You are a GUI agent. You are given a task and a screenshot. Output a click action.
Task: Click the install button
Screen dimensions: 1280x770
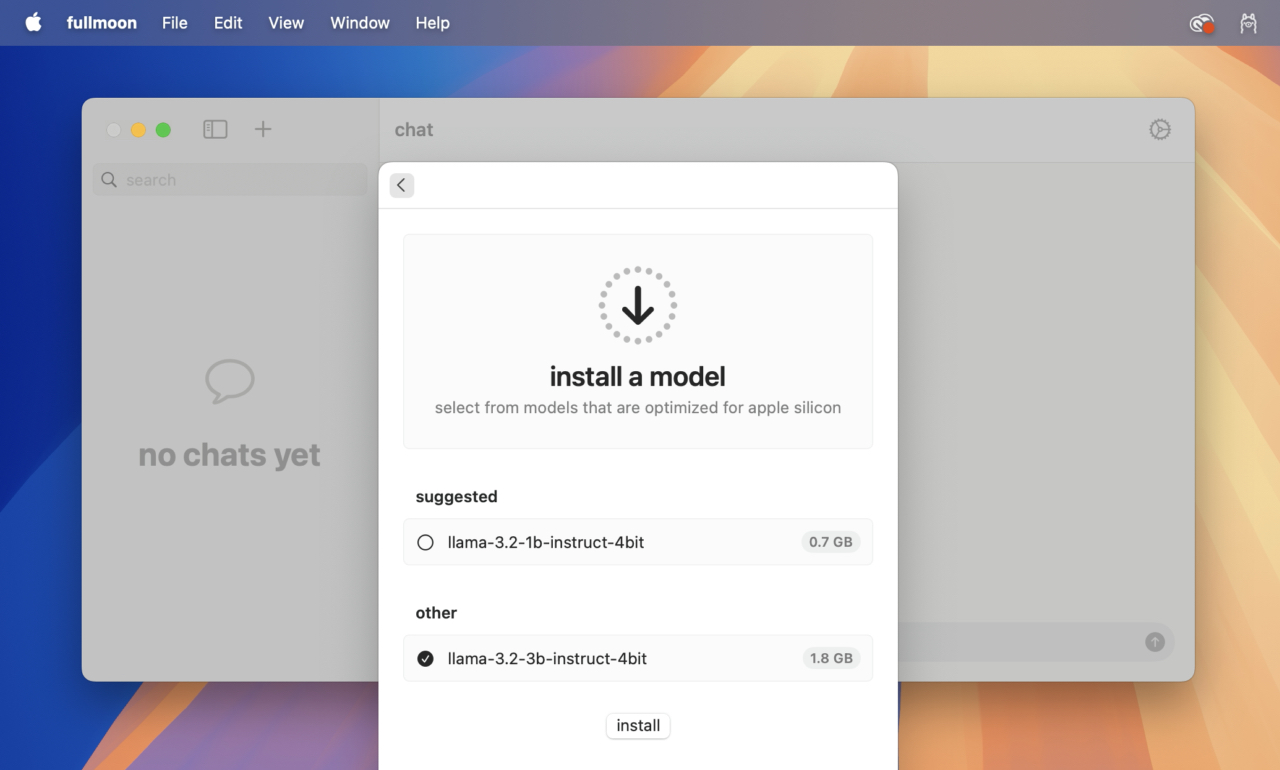point(638,725)
